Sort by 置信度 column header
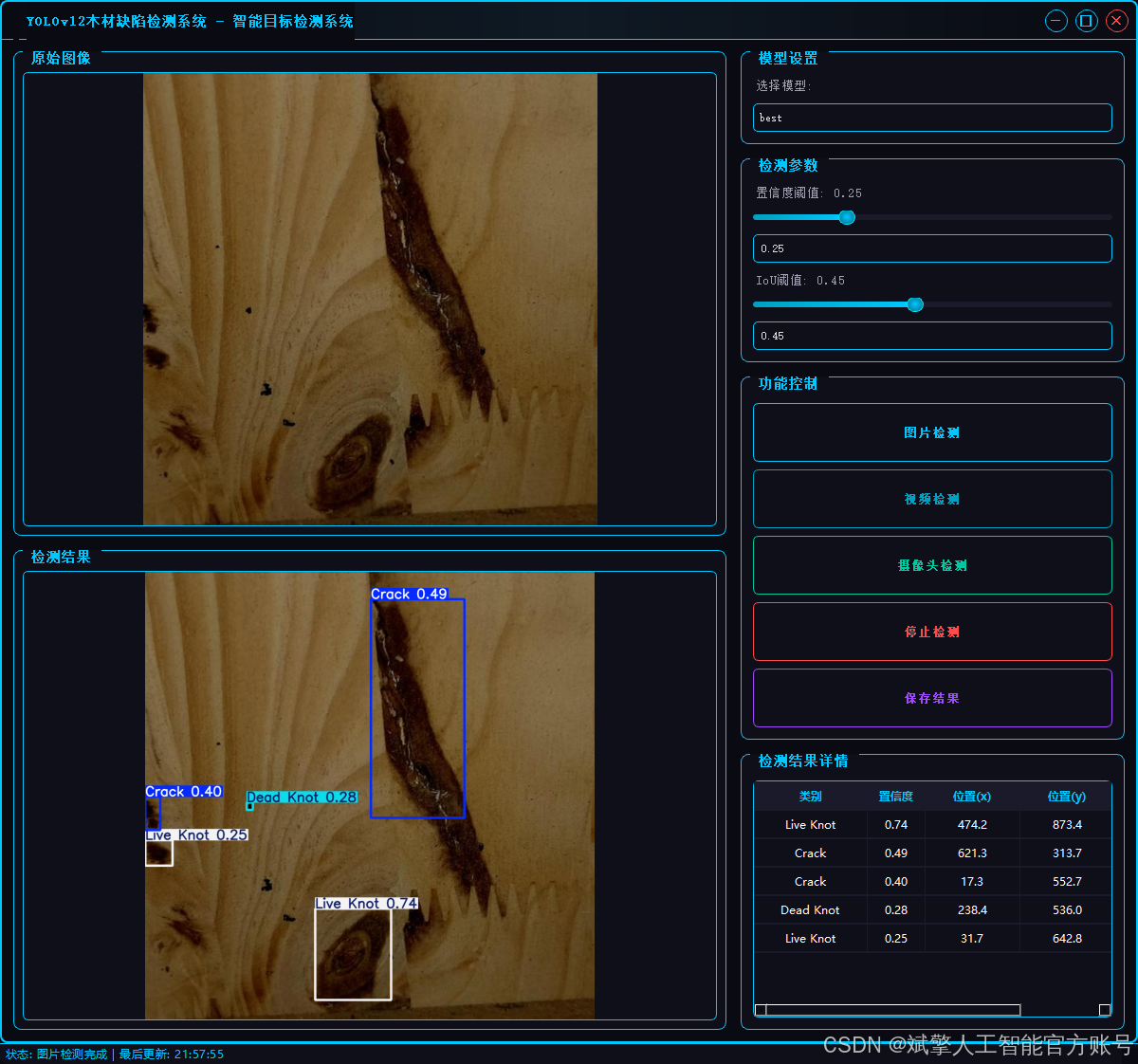This screenshot has width=1138, height=1064. tap(896, 797)
